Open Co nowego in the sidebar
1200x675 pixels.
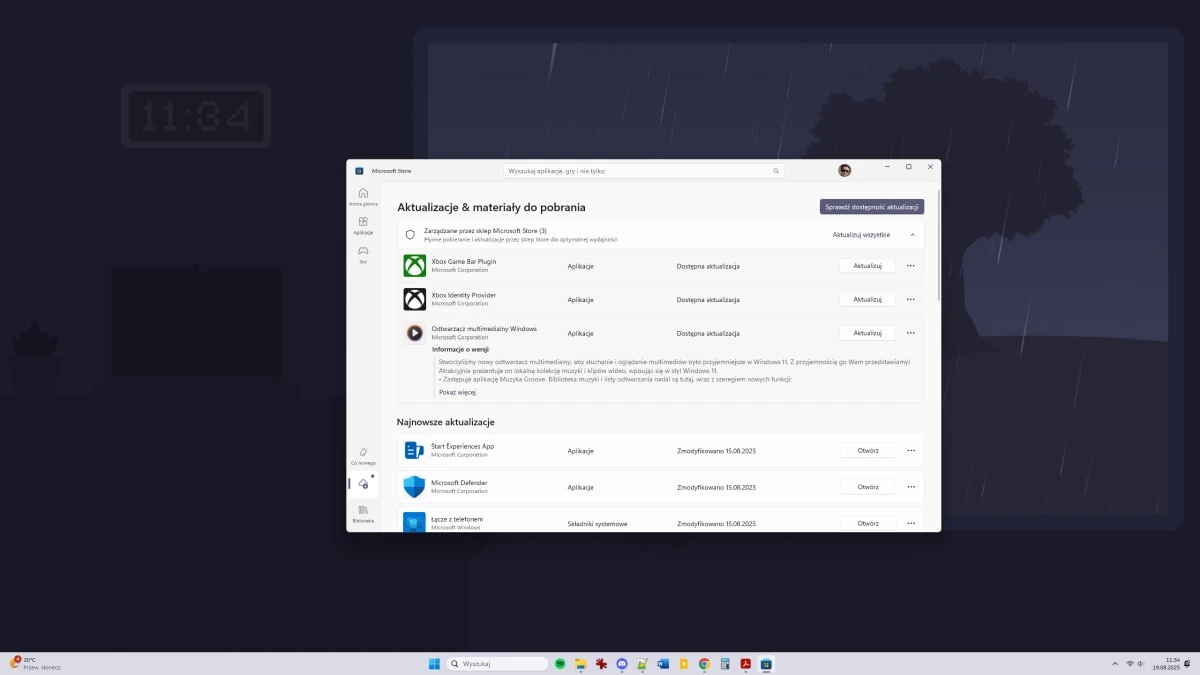[x=362, y=455]
